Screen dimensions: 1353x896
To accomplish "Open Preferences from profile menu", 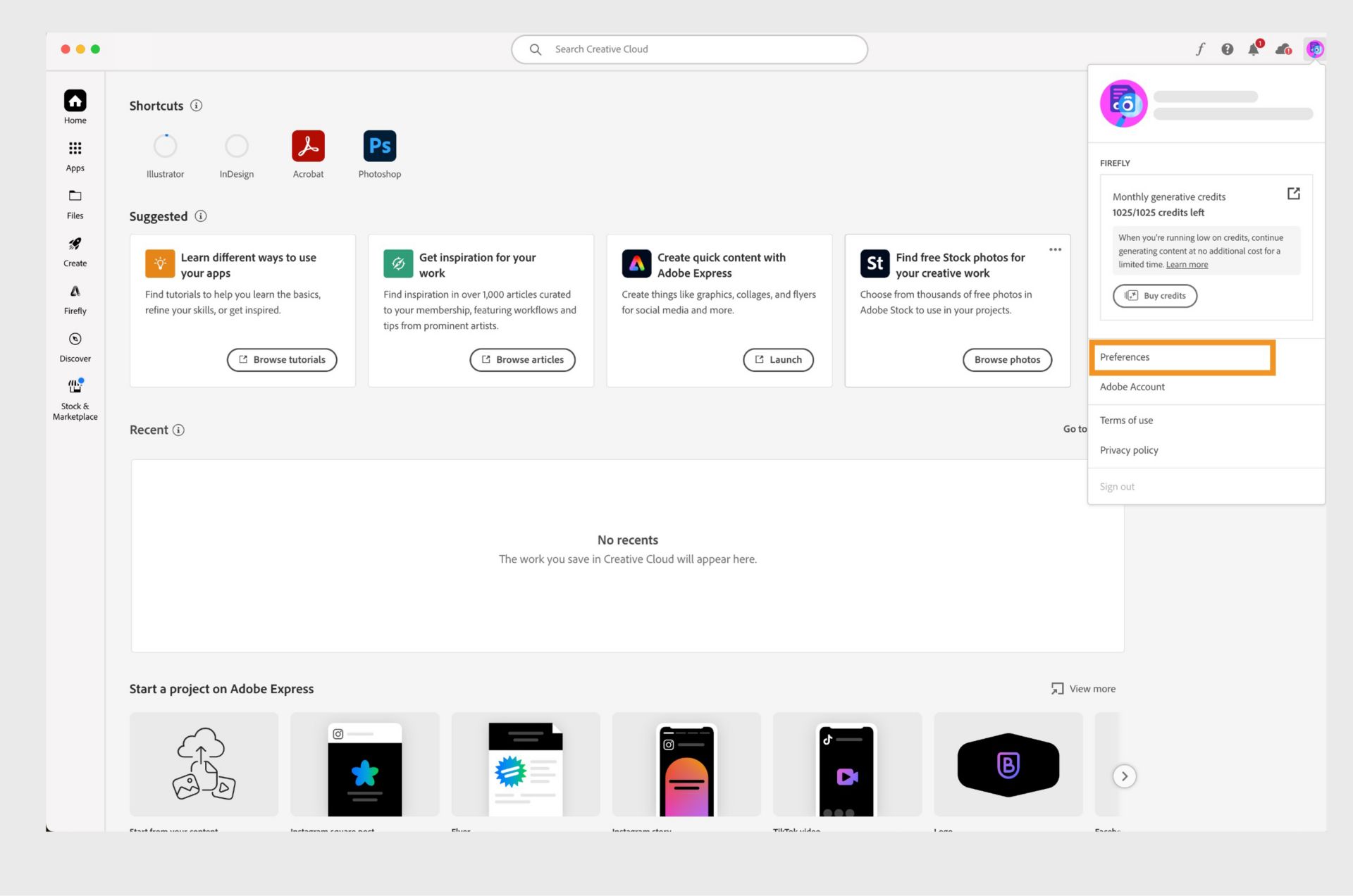I will (1182, 357).
